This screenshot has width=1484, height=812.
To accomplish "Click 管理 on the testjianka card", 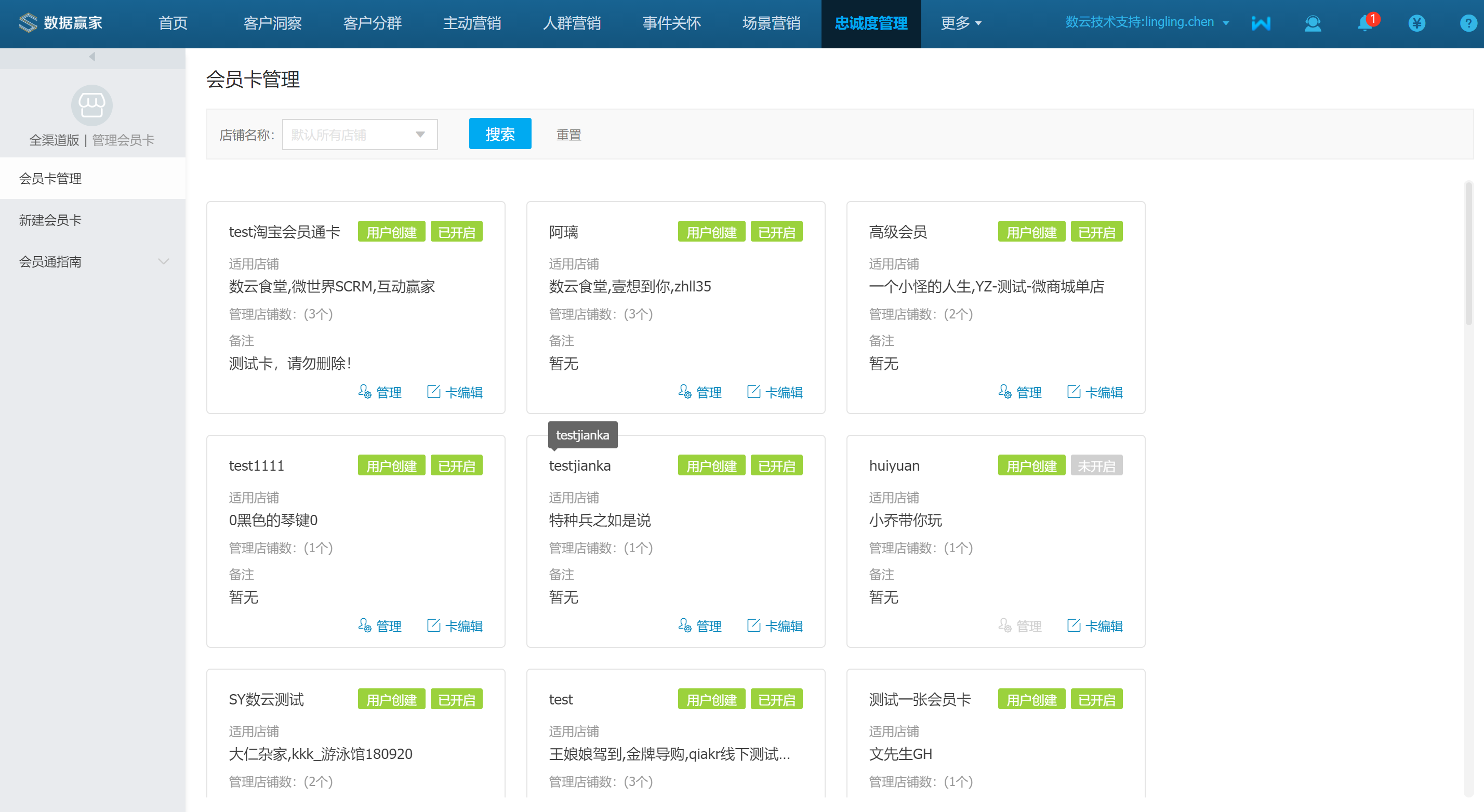I will (x=700, y=626).
